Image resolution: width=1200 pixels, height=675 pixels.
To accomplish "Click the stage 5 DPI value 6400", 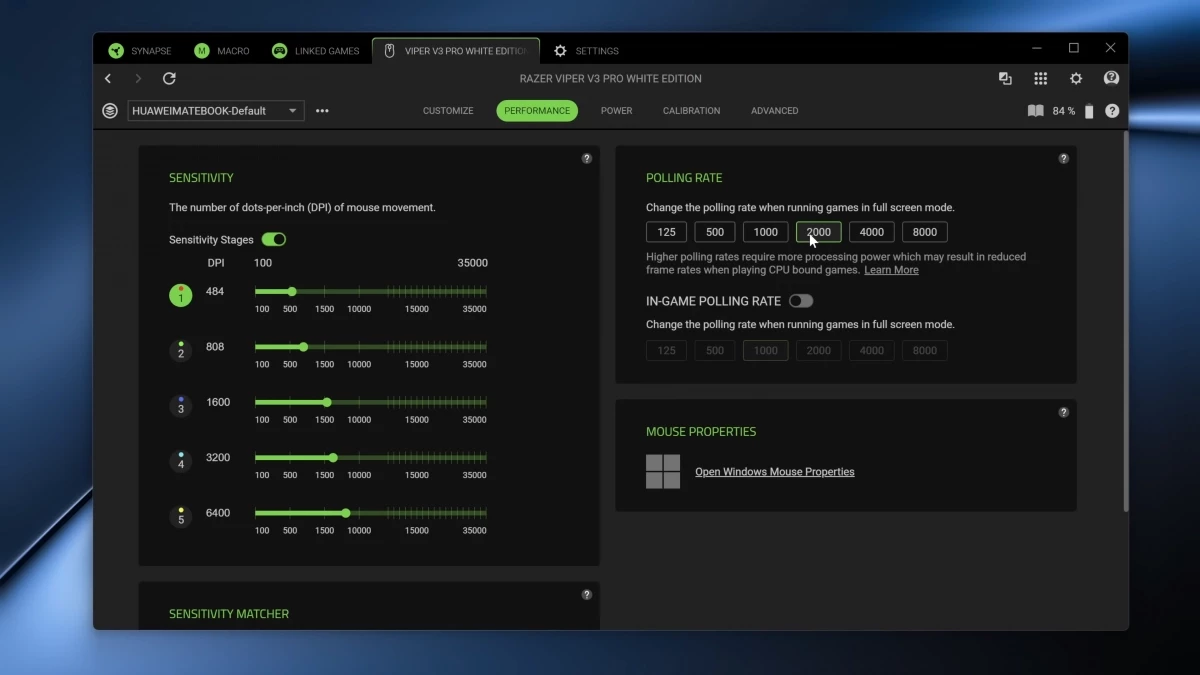I will pyautogui.click(x=218, y=513).
